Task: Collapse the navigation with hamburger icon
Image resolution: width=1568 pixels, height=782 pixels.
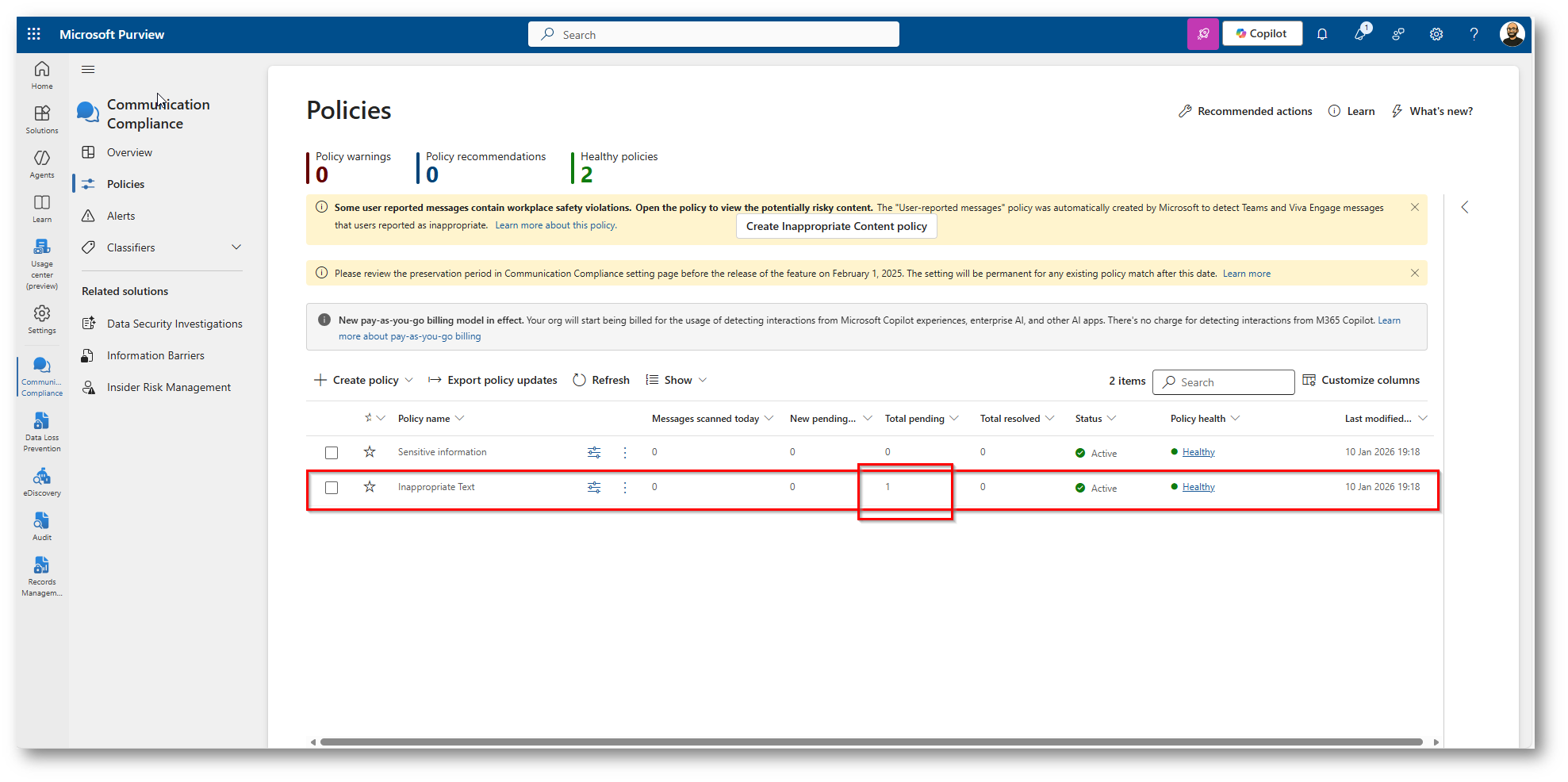Action: [88, 70]
